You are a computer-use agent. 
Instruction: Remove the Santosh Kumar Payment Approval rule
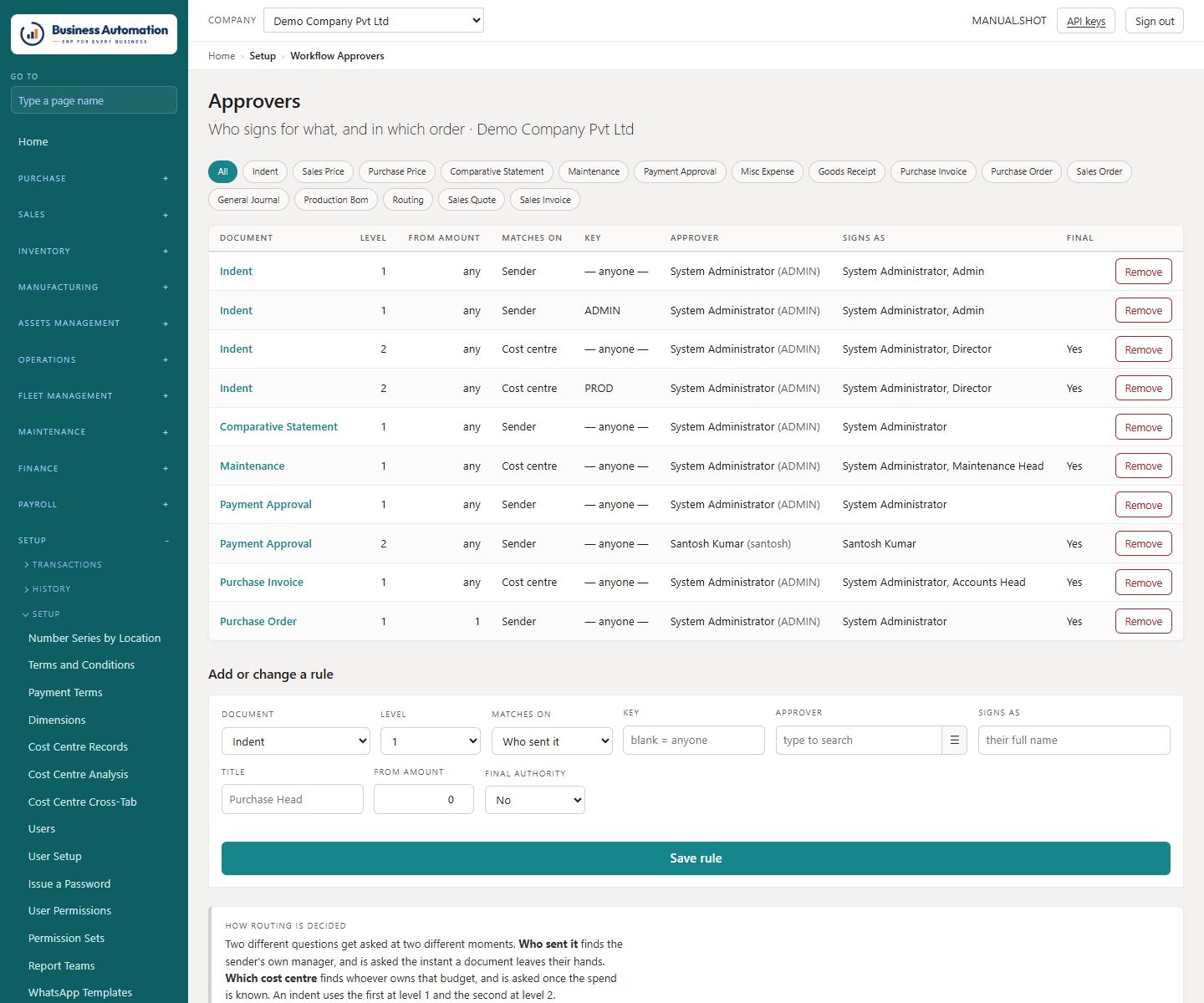[x=1143, y=543]
